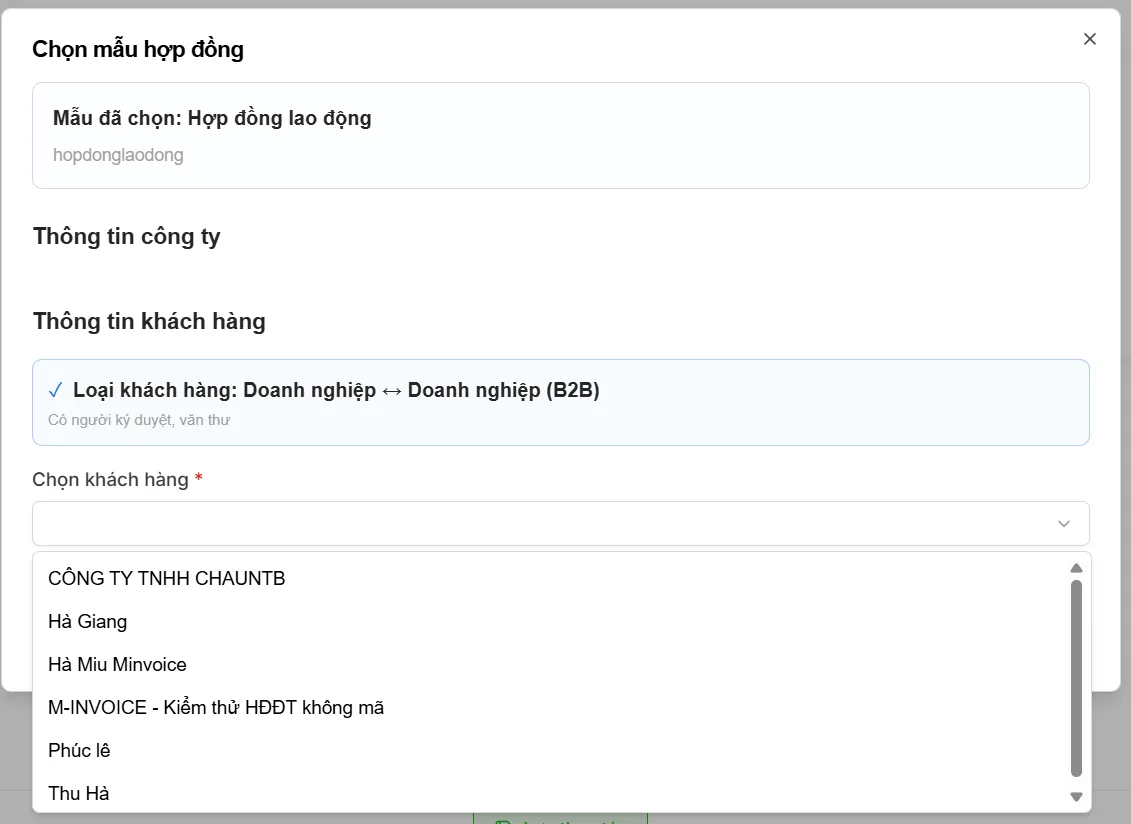
Task: Click the blue checkmark beside Loại khách hàng
Action: click(x=55, y=390)
